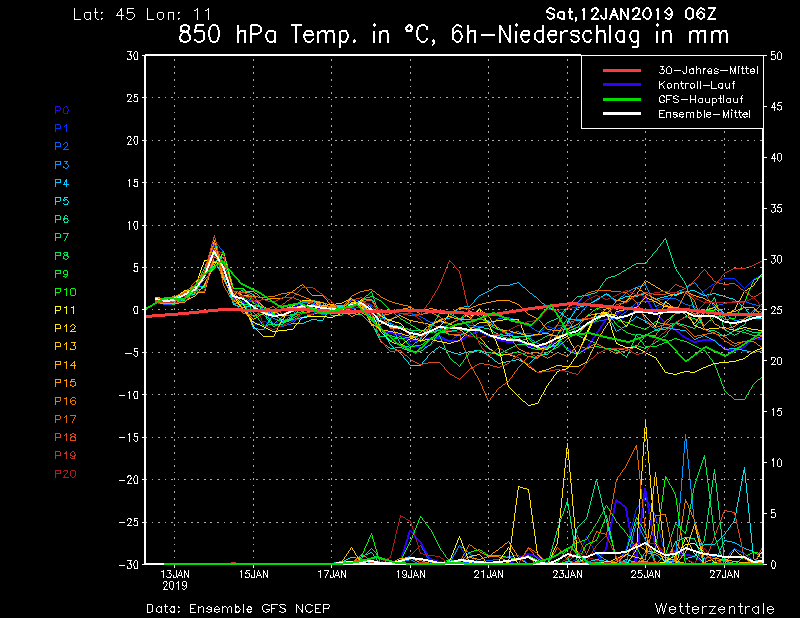800x618 pixels.
Task: Click the red 30-Jahres-Mittel legend line
Action: [x=620, y=71]
